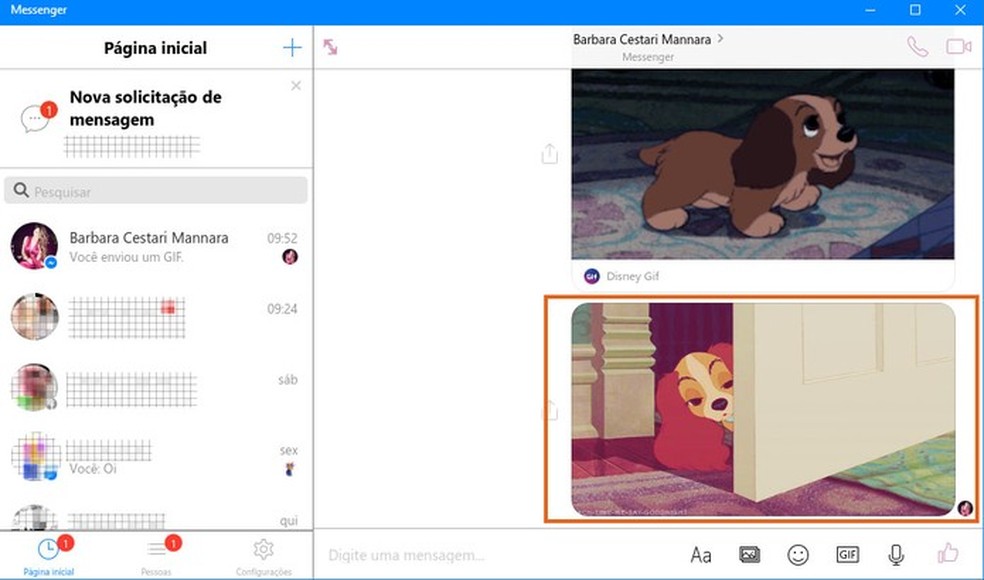Open text formatting with the Aa icon
The height and width of the screenshot is (580, 984).
(701, 554)
